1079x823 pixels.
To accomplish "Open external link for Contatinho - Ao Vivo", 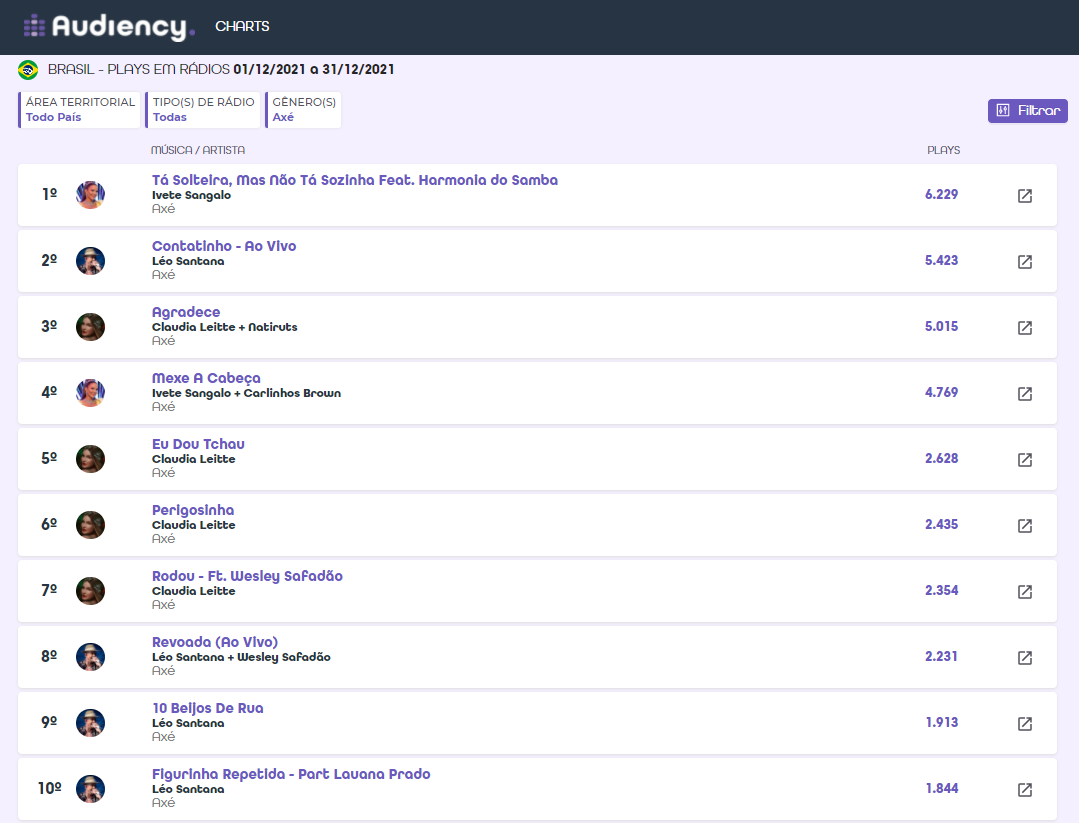I will pyautogui.click(x=1025, y=261).
